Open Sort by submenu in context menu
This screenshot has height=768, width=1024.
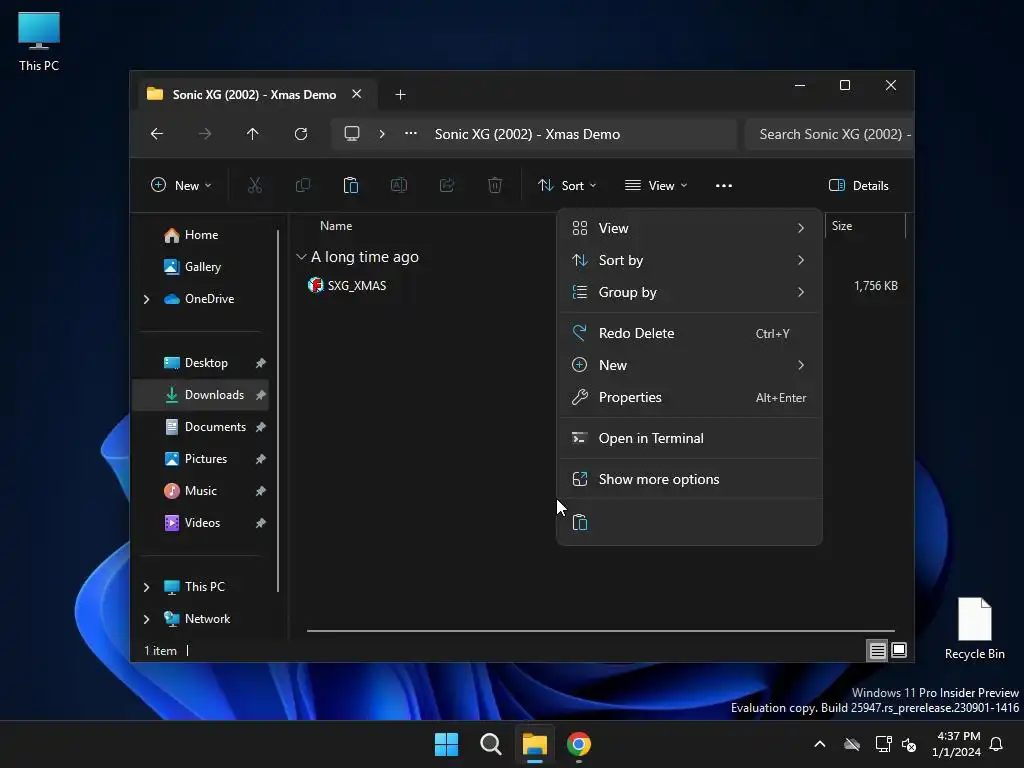point(689,260)
